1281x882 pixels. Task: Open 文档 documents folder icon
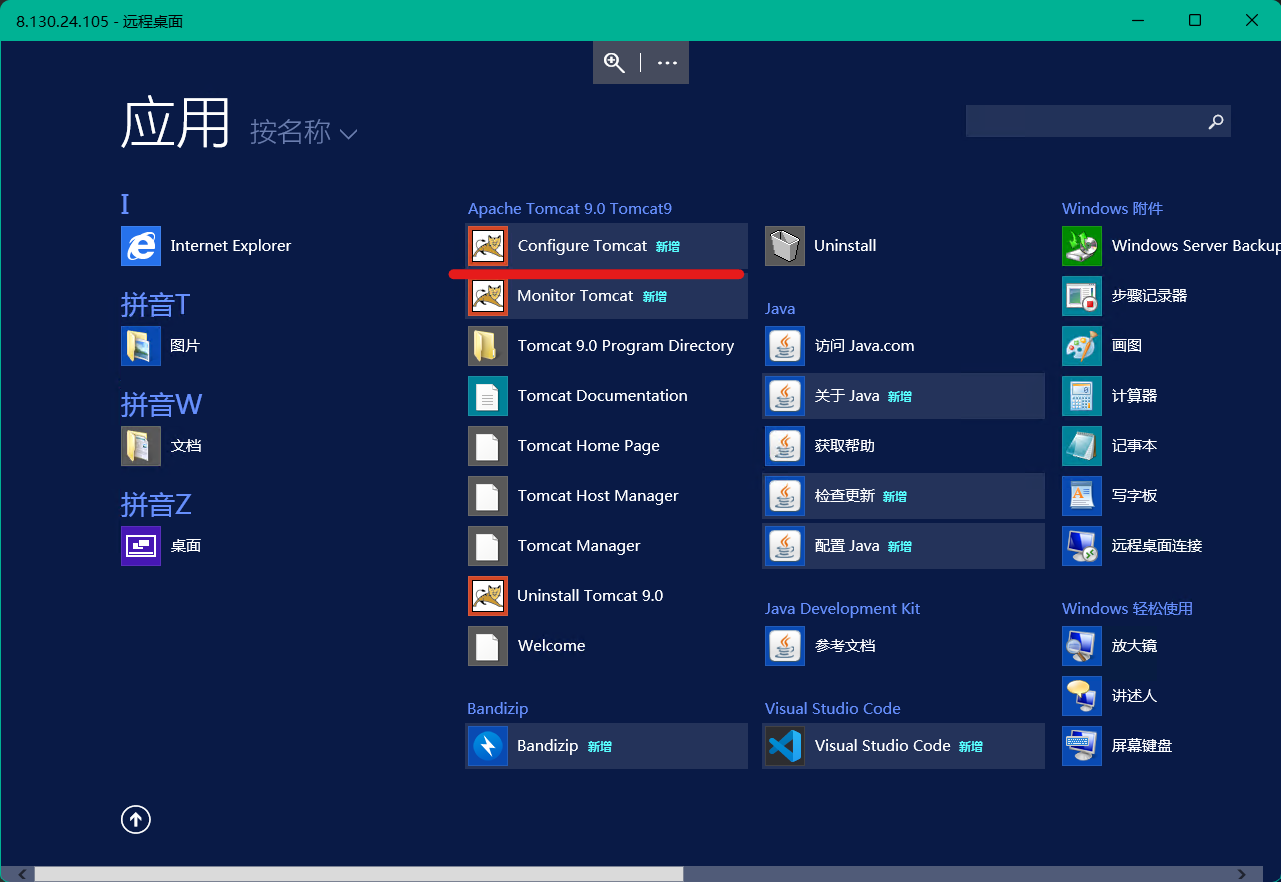tap(141, 446)
